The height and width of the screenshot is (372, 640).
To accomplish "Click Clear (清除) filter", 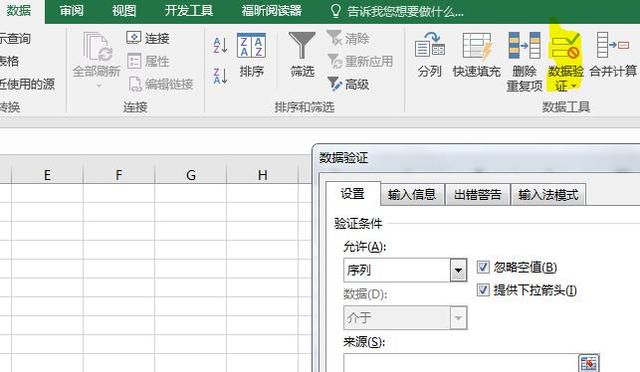I will (348, 38).
